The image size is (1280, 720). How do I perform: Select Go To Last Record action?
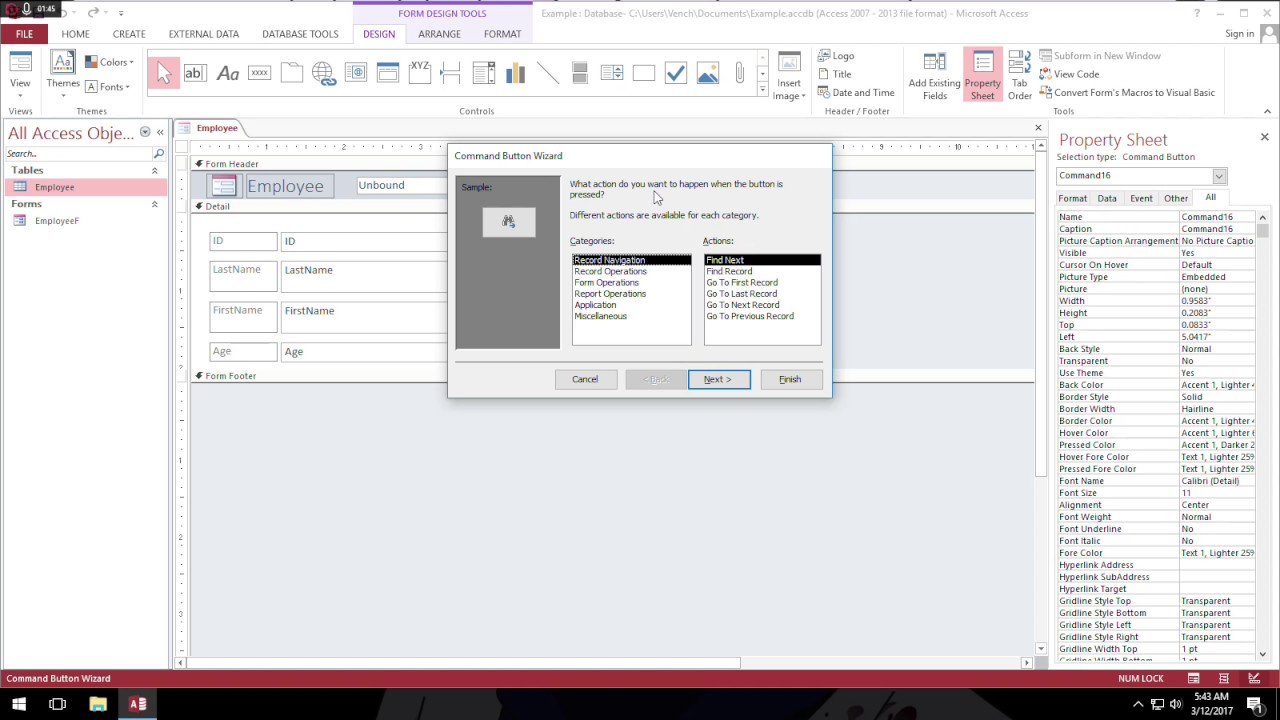(x=741, y=294)
